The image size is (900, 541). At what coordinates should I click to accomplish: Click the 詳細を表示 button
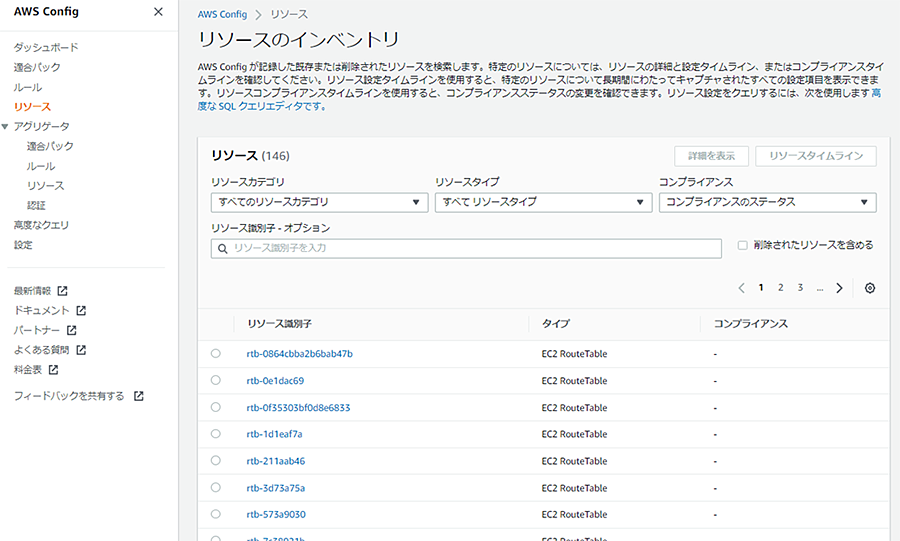point(712,156)
